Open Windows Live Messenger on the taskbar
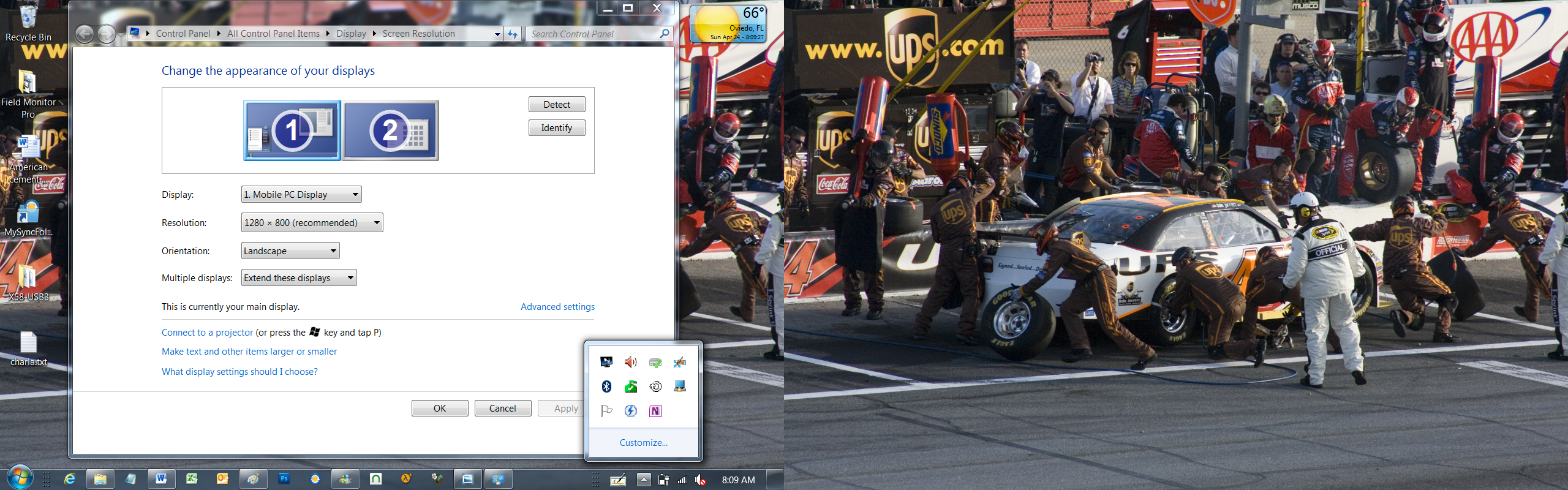 tap(345, 479)
